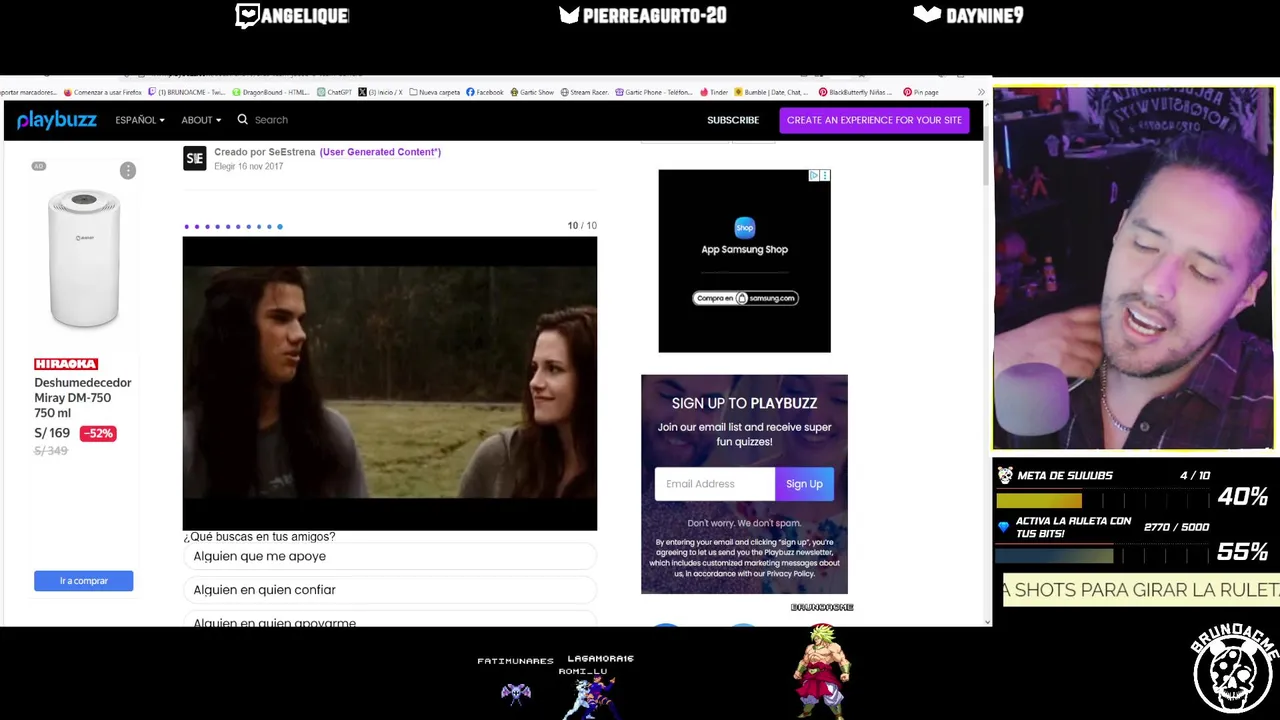Select answer Alguien que me apoye
Image resolution: width=1280 pixels, height=720 pixels.
click(x=390, y=556)
